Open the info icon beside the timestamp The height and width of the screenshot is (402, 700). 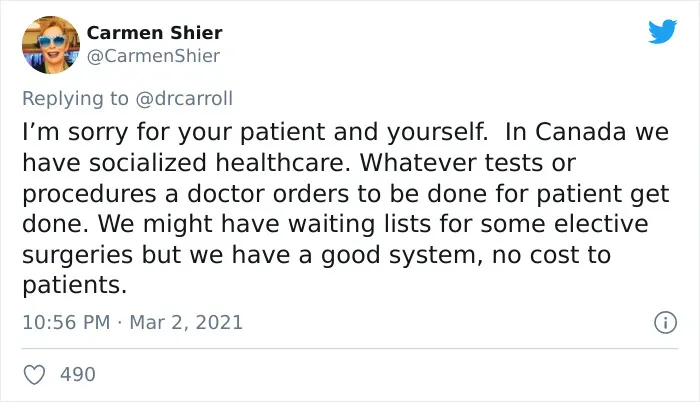(x=666, y=322)
